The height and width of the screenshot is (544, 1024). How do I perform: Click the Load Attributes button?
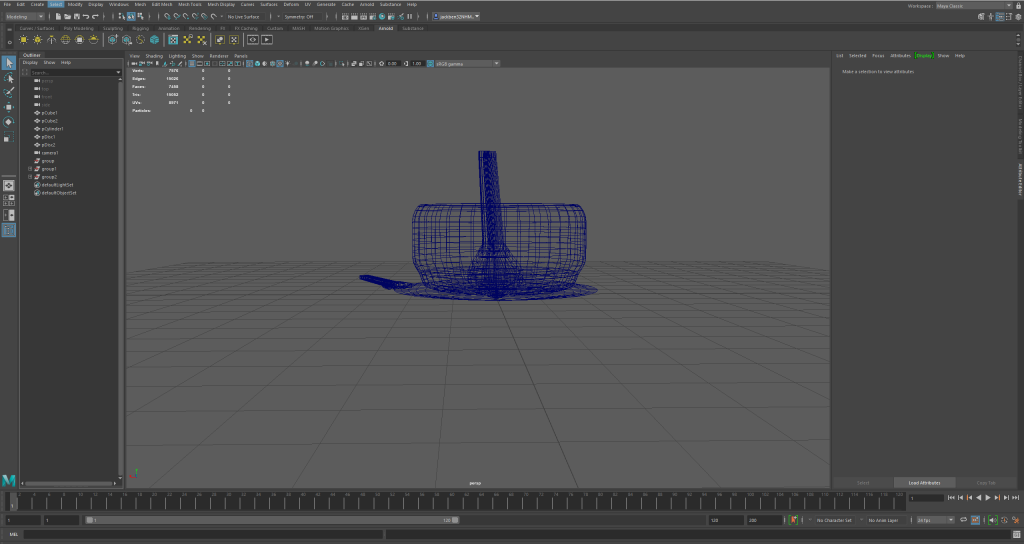[x=924, y=482]
